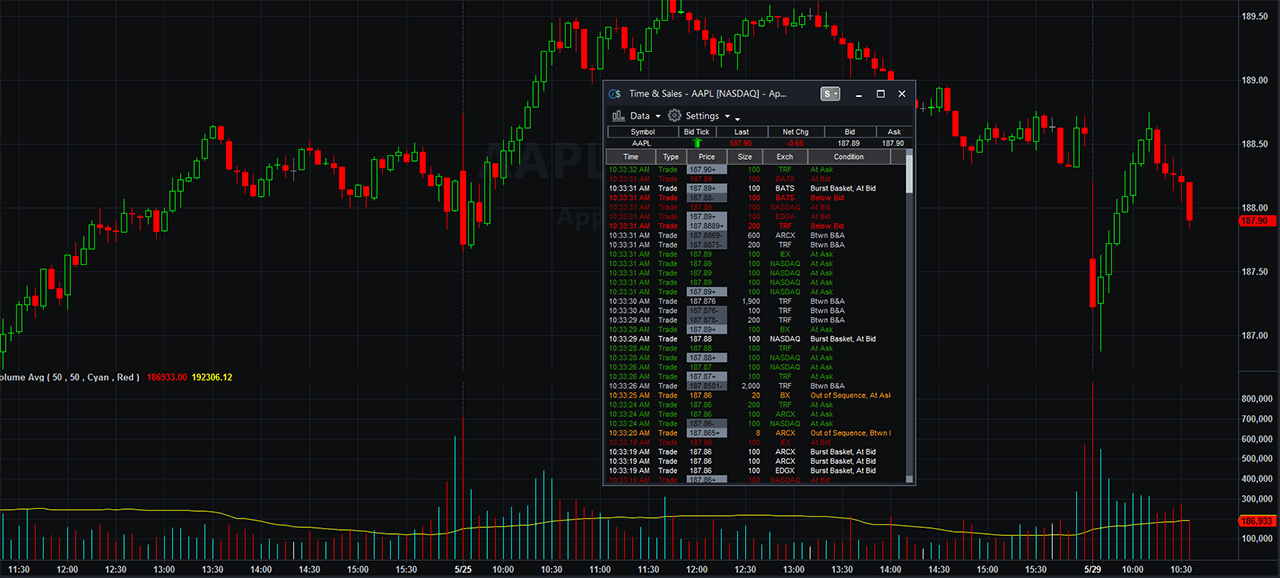
Task: Select the 187.8501- price cell
Action: pos(707,386)
